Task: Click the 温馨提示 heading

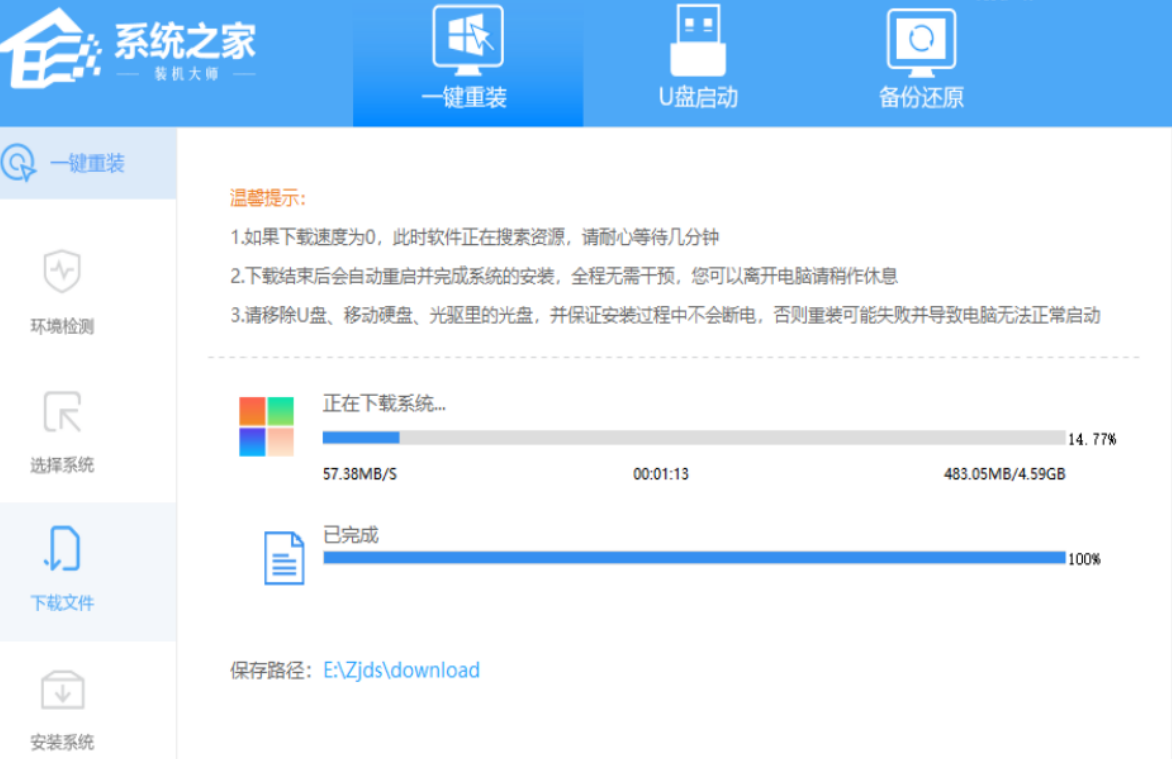Action: pos(268,198)
